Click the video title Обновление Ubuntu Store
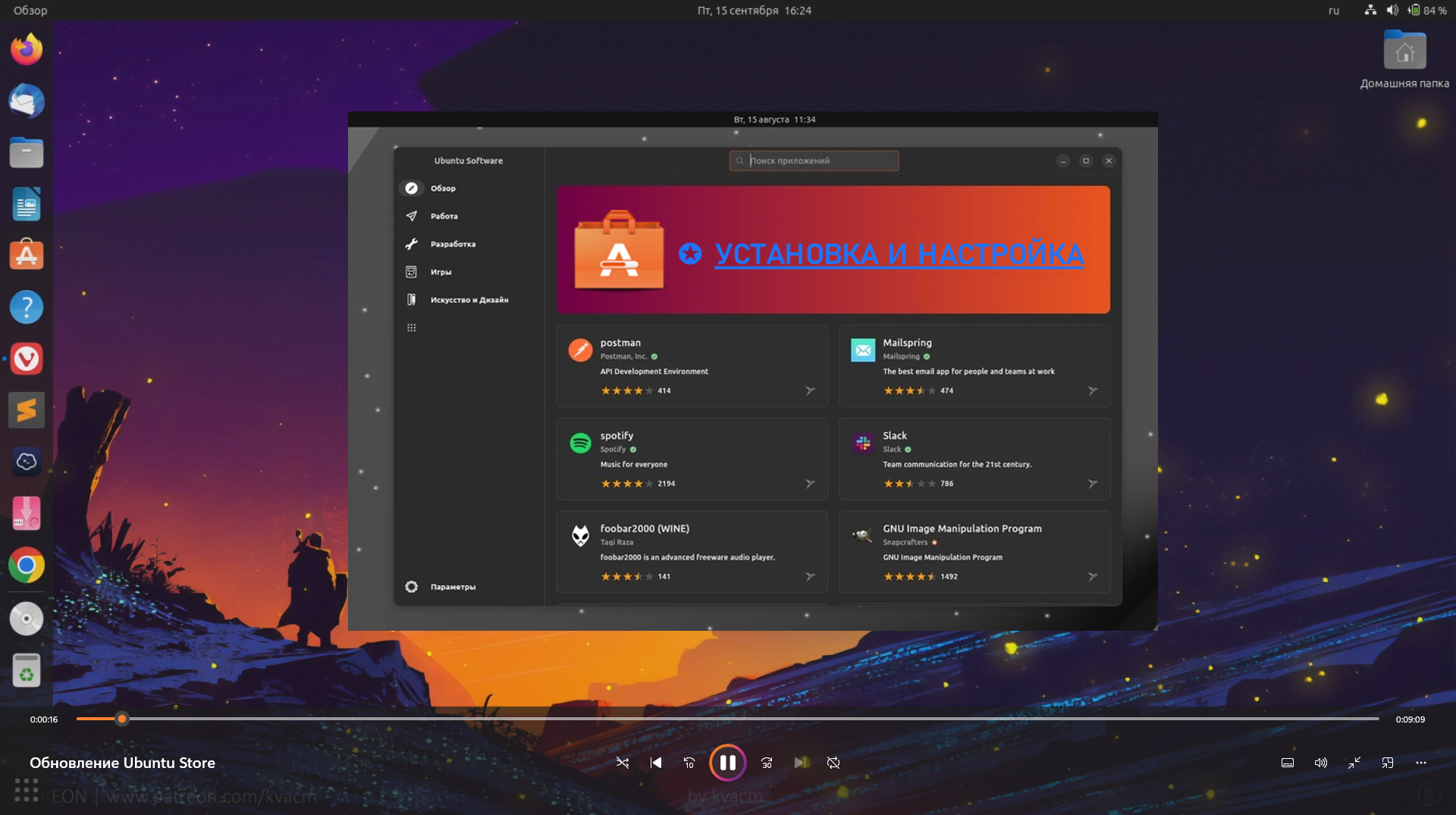 point(122,763)
